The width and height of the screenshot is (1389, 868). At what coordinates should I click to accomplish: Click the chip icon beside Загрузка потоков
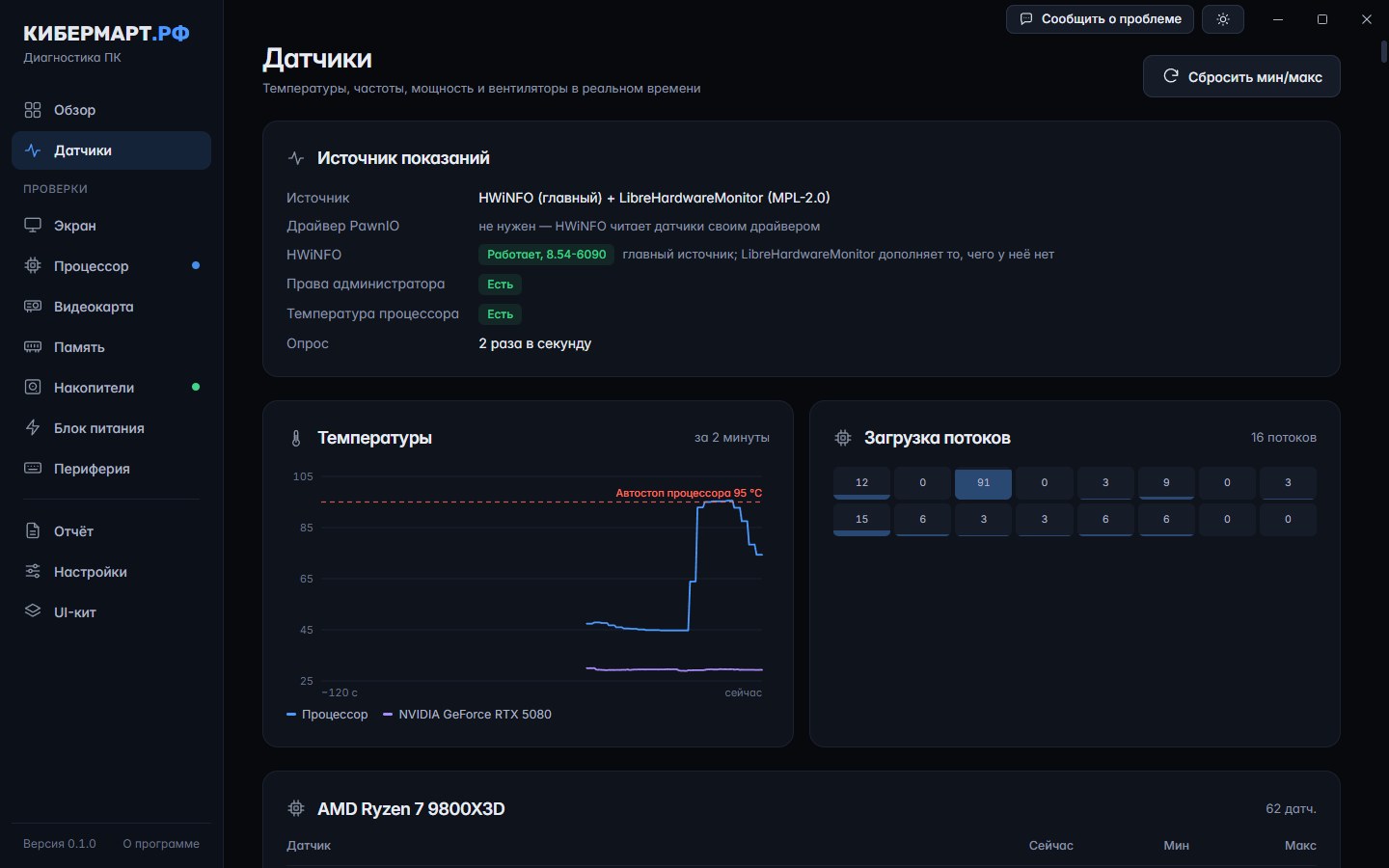tap(843, 438)
